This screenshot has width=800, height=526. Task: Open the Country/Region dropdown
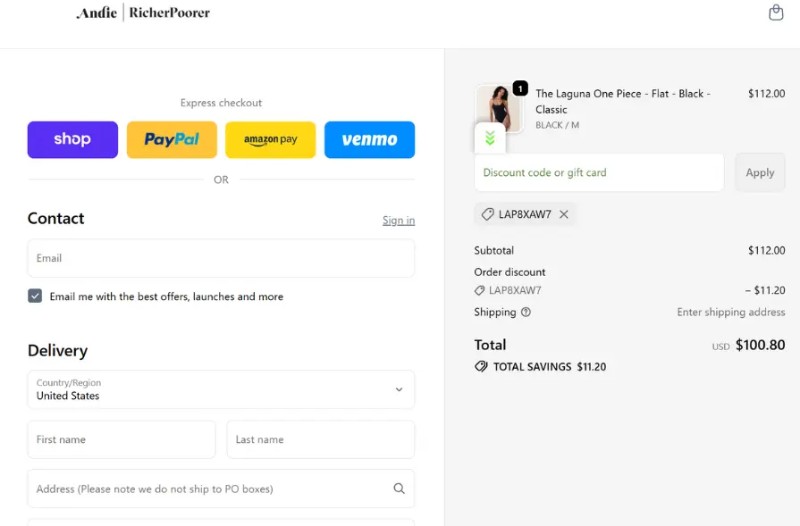(221, 389)
